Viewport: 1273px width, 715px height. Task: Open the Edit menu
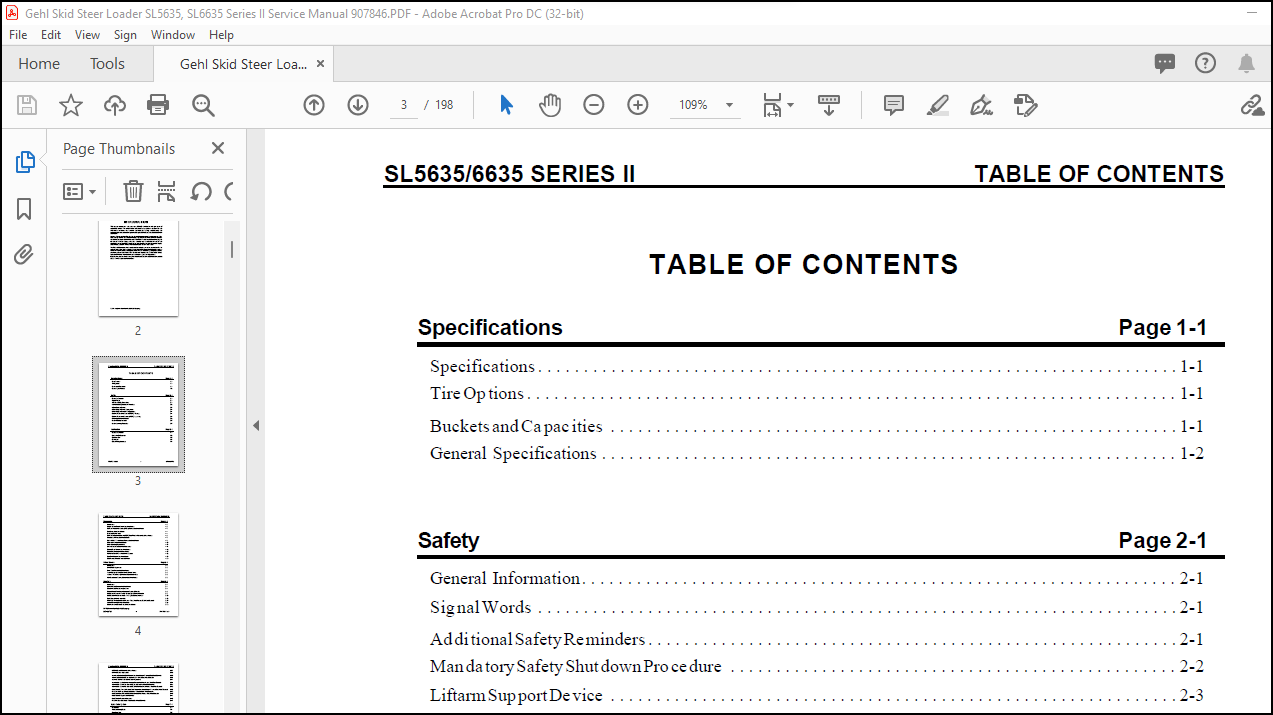(x=51, y=34)
